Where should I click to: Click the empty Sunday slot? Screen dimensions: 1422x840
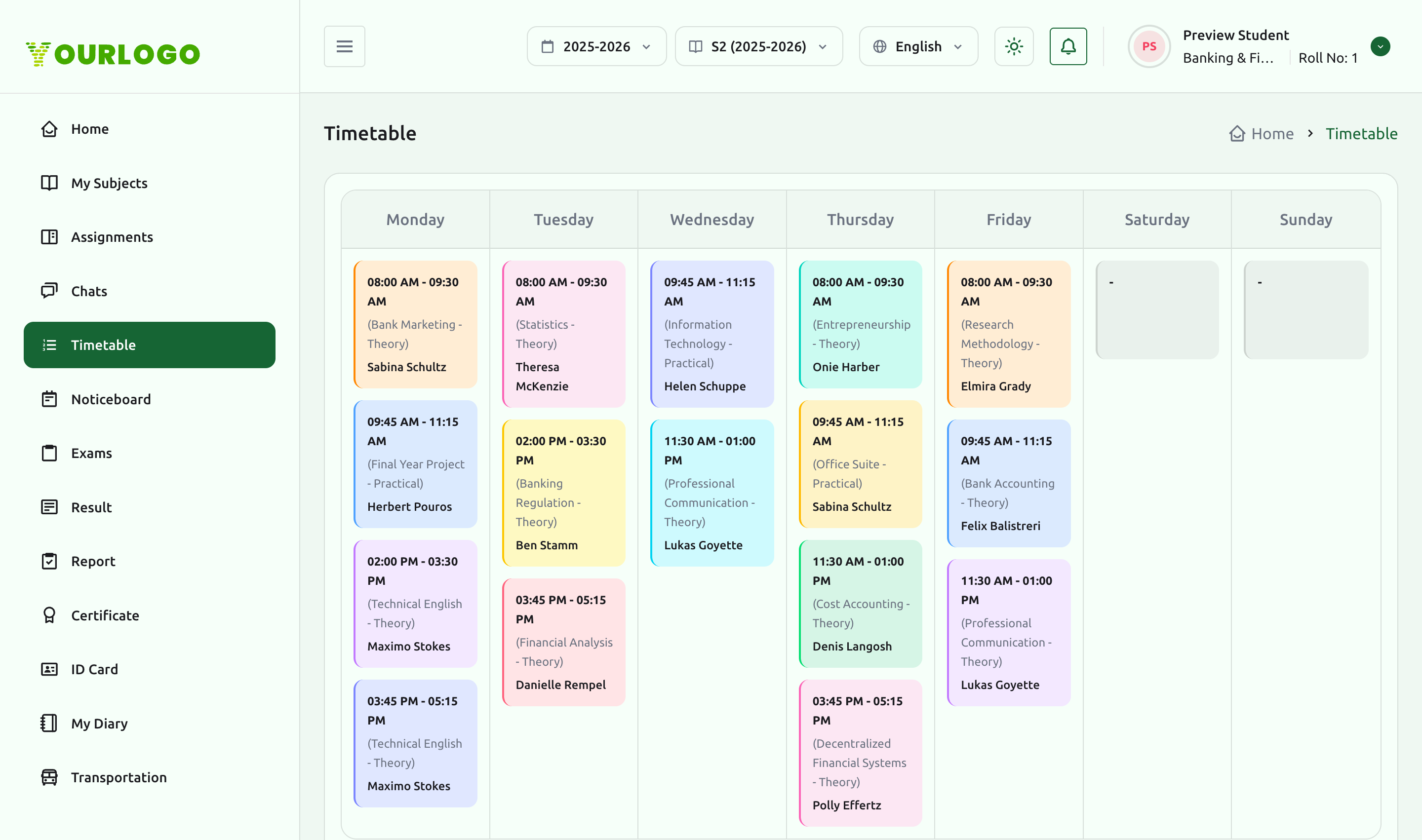1306,309
